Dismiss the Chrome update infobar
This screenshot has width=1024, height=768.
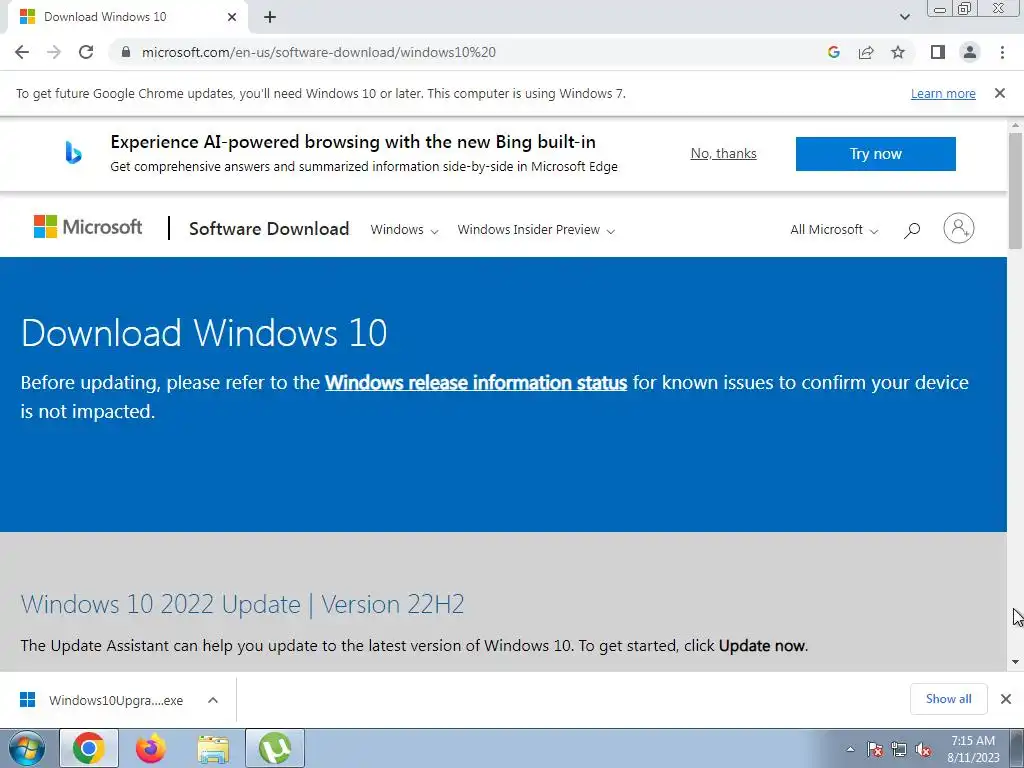(1000, 93)
